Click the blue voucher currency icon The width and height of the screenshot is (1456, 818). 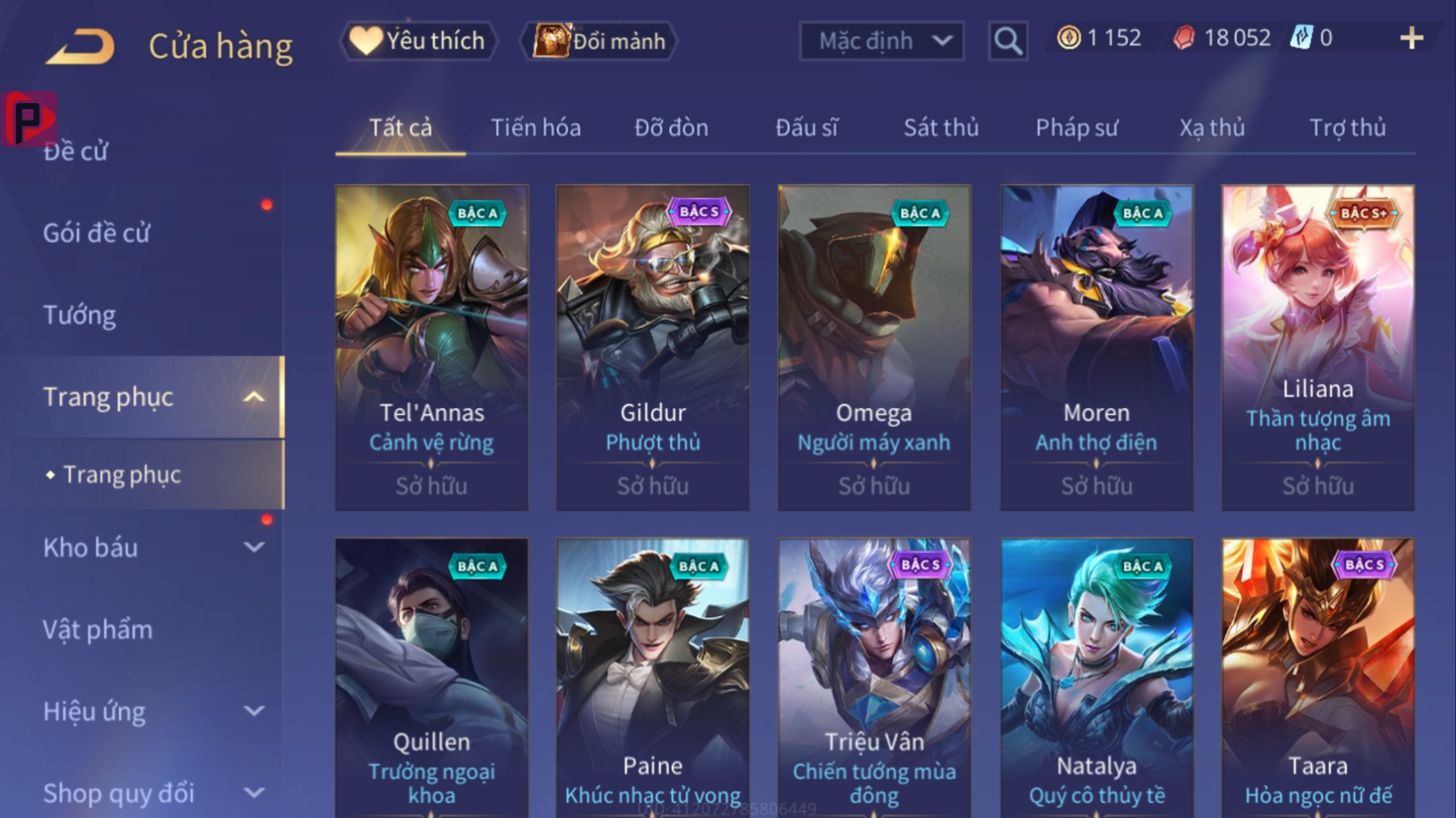(x=1300, y=37)
